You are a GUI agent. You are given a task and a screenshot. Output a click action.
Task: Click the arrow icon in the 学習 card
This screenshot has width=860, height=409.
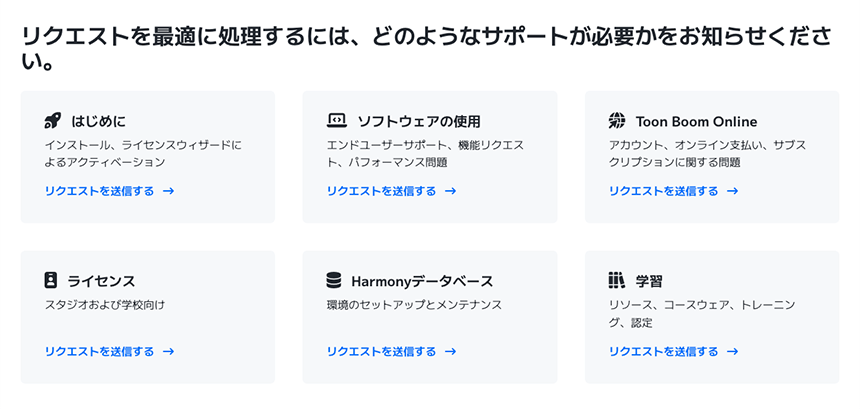(733, 351)
